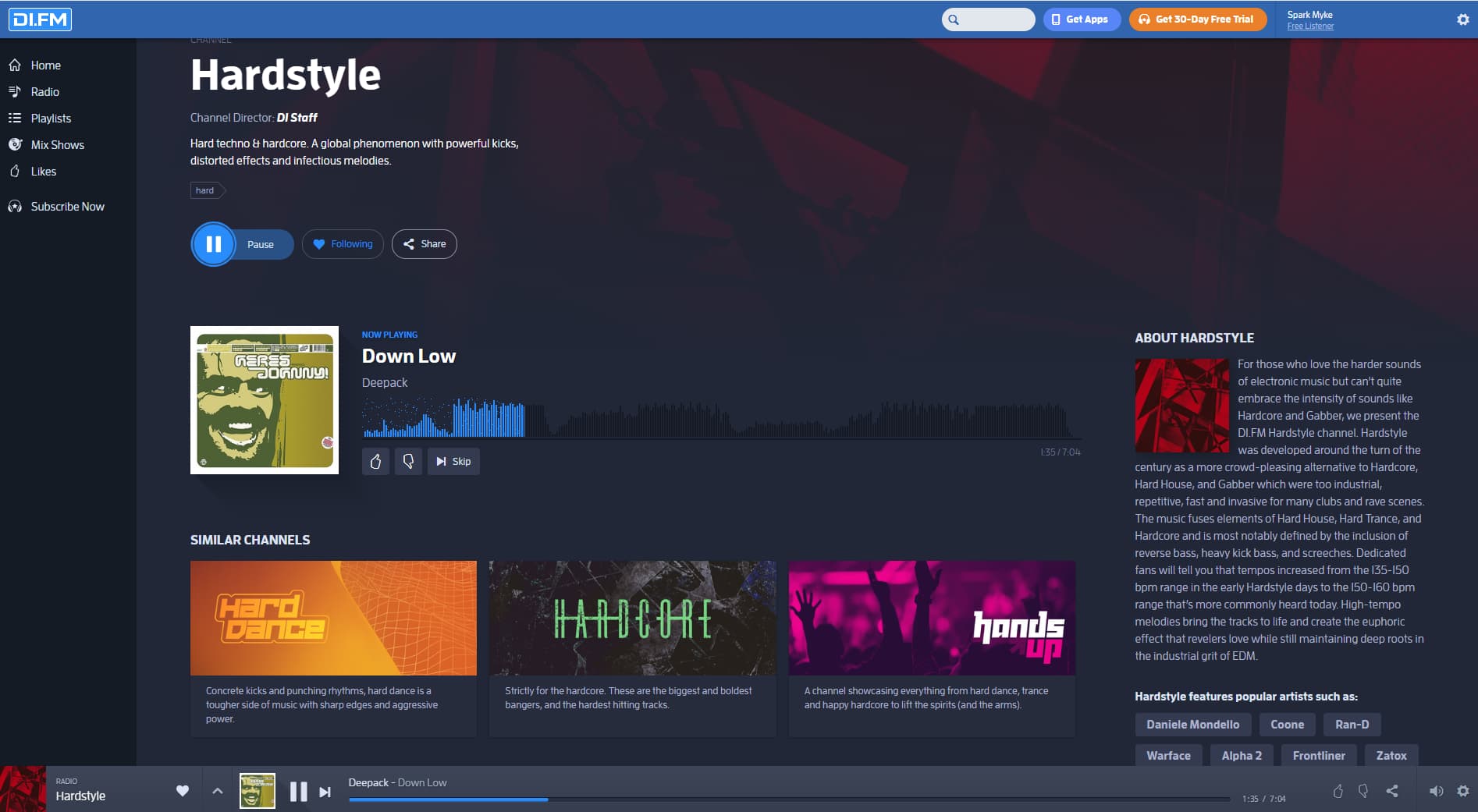Open Mix Shows in the sidebar
The height and width of the screenshot is (812, 1478).
57,145
